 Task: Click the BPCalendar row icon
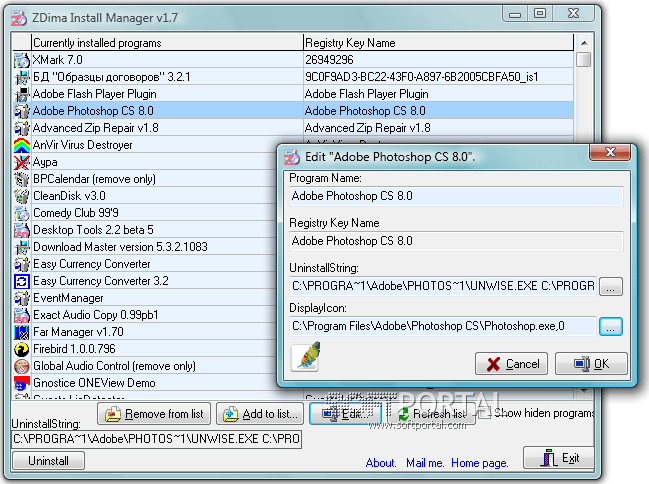pos(22,179)
